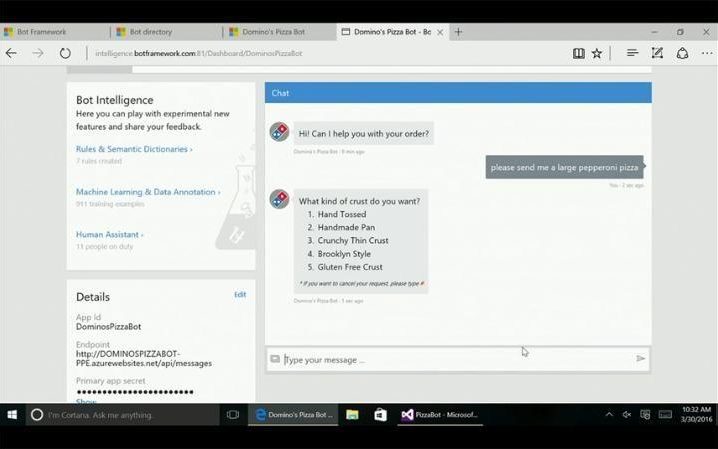Click Show under Primary app secret

(86, 401)
